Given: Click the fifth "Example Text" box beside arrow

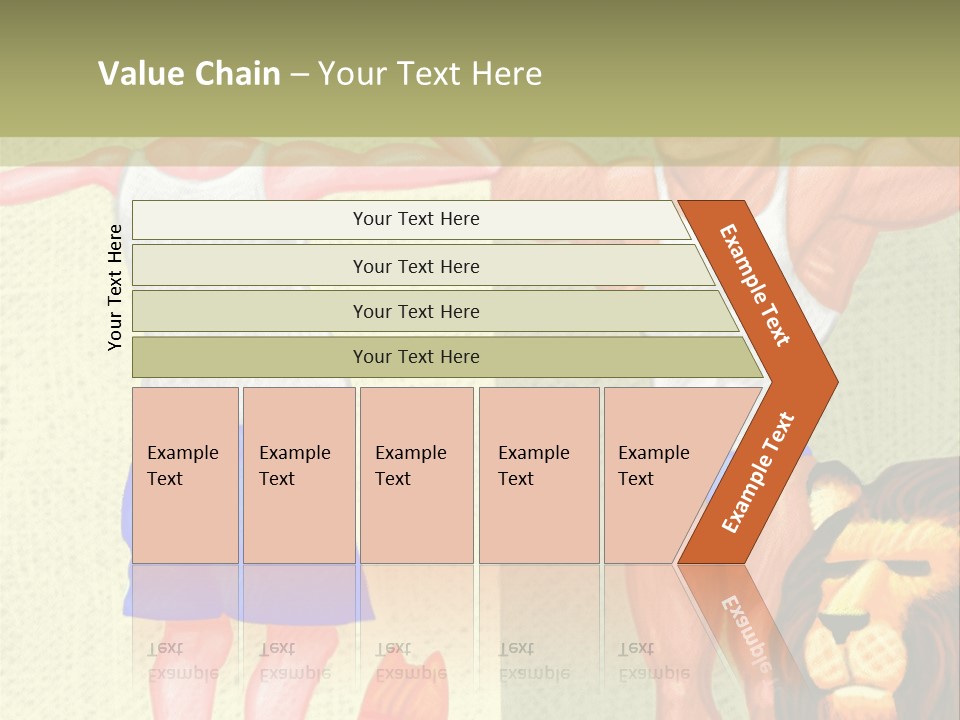Looking at the screenshot, I should pos(660,475).
